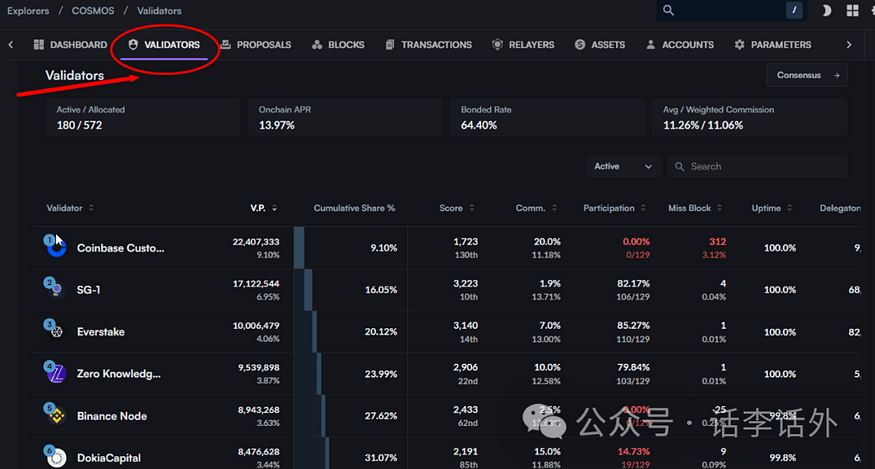This screenshot has width=875, height=469.
Task: Go to COSMOS breadcrumb
Action: point(93,11)
